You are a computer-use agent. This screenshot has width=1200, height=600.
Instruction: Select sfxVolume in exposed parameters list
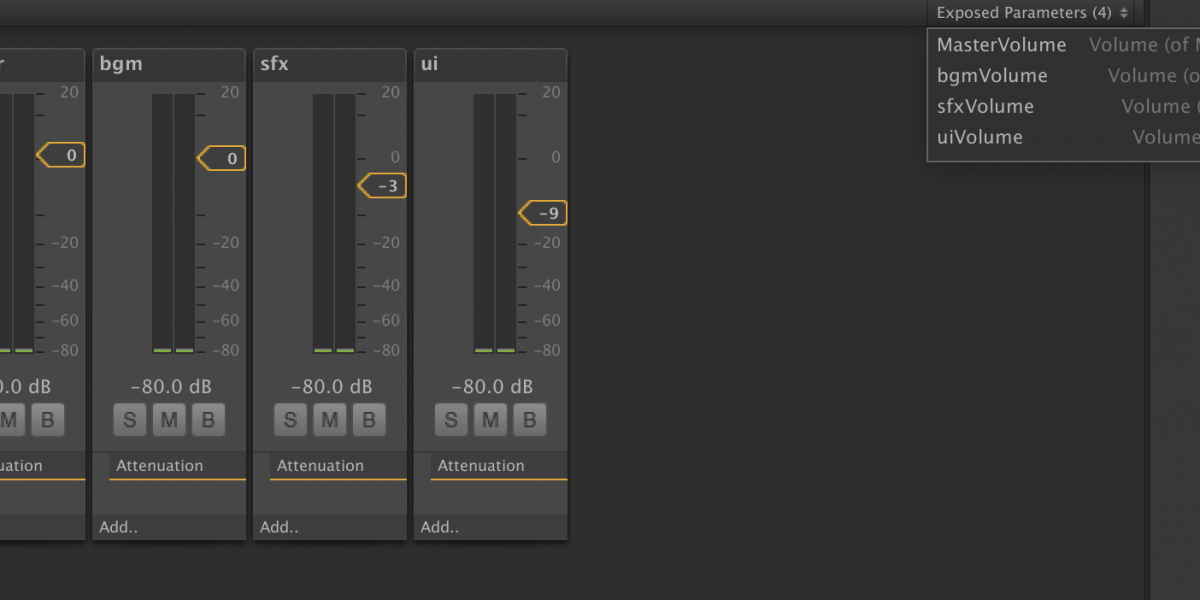point(985,107)
